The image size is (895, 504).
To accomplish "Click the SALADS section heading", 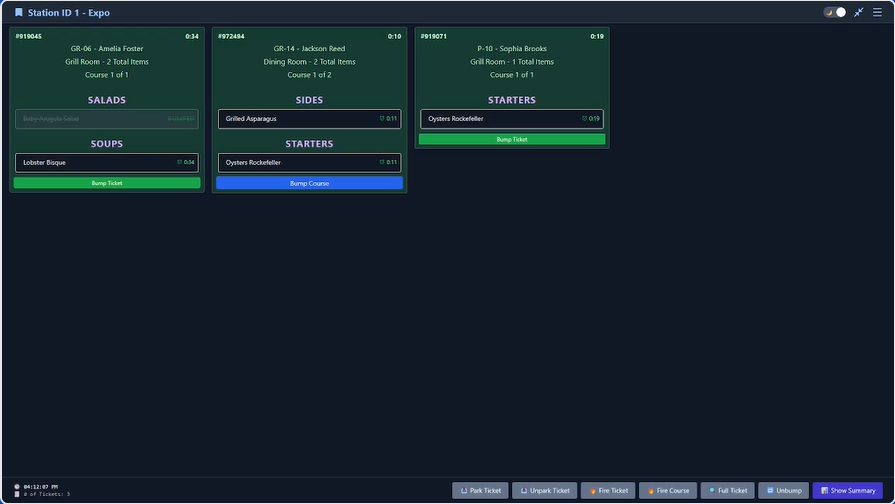I will pyautogui.click(x=107, y=100).
